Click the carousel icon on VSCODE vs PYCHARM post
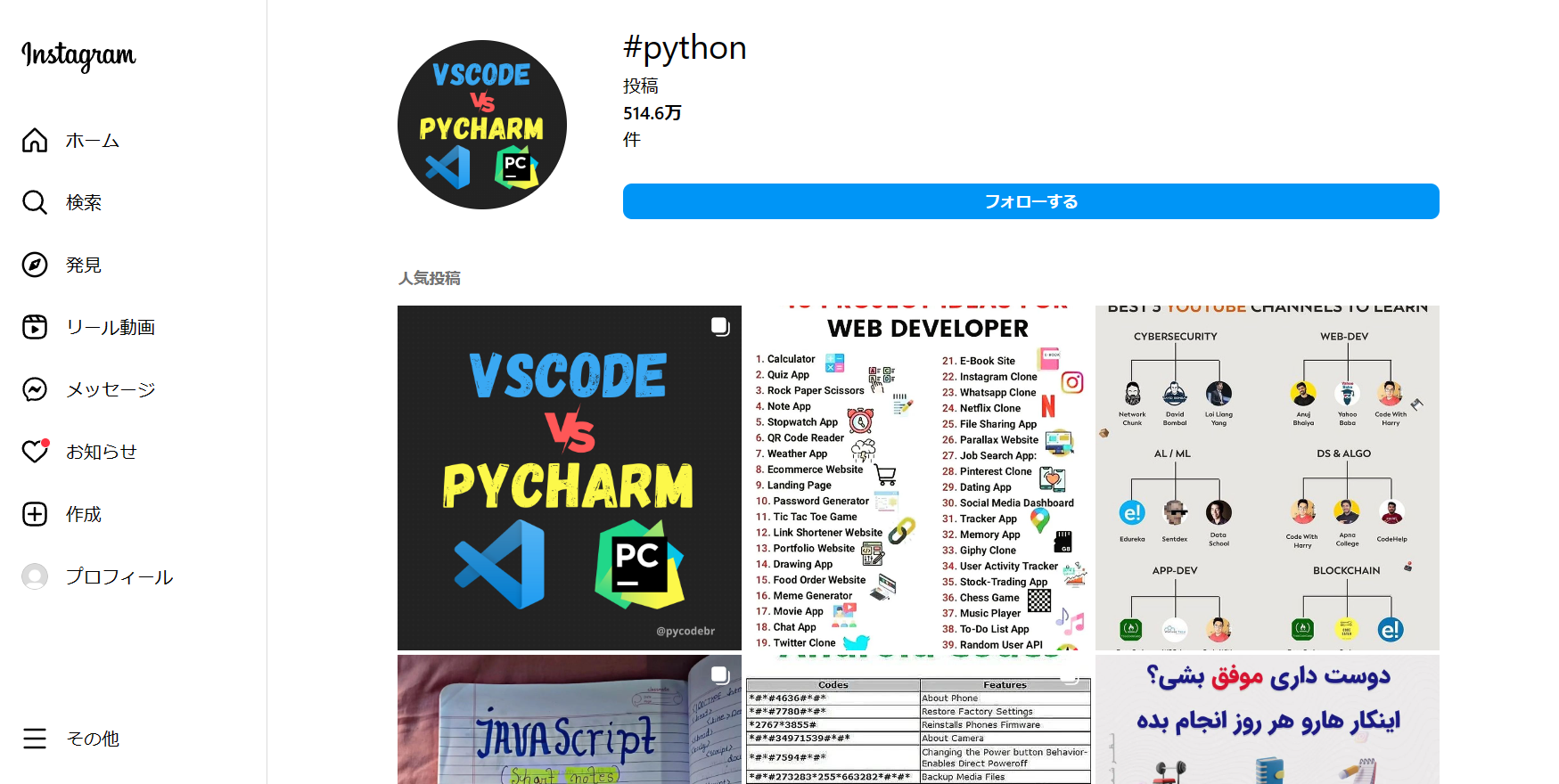The width and height of the screenshot is (1559, 784). pos(720,326)
